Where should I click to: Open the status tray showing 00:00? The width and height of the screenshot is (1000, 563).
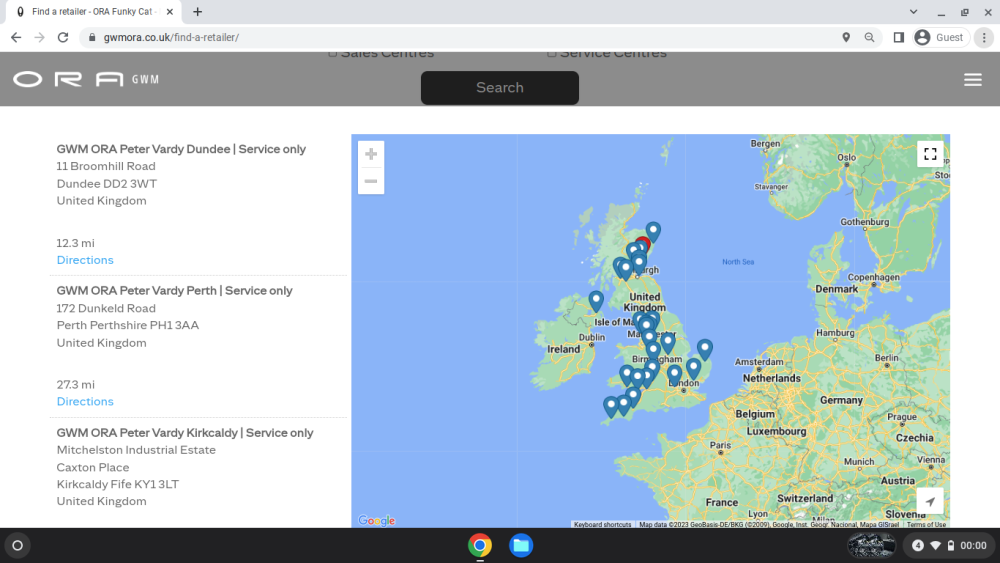coord(950,545)
